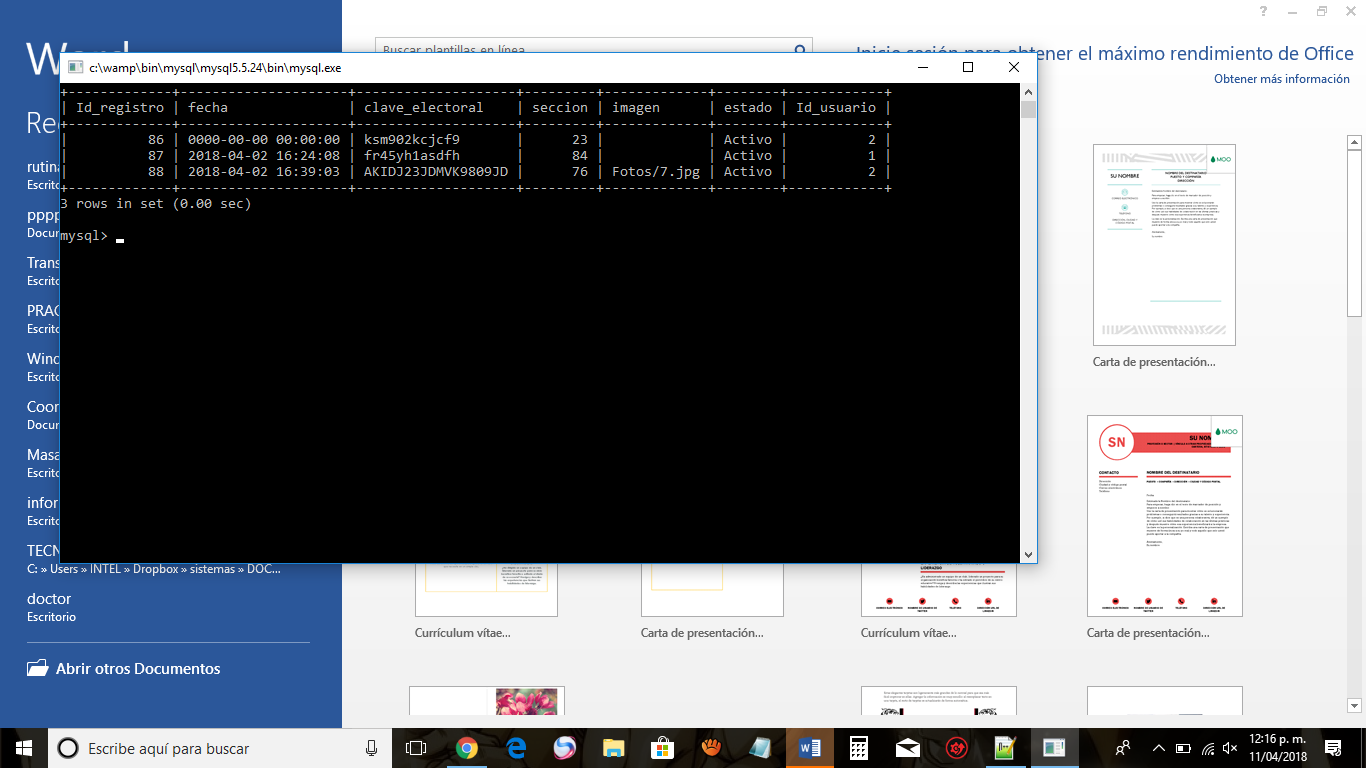This screenshot has height=768, width=1366.
Task: Click the folder icon beside Abrir otros Documentos
Action: tap(37, 668)
